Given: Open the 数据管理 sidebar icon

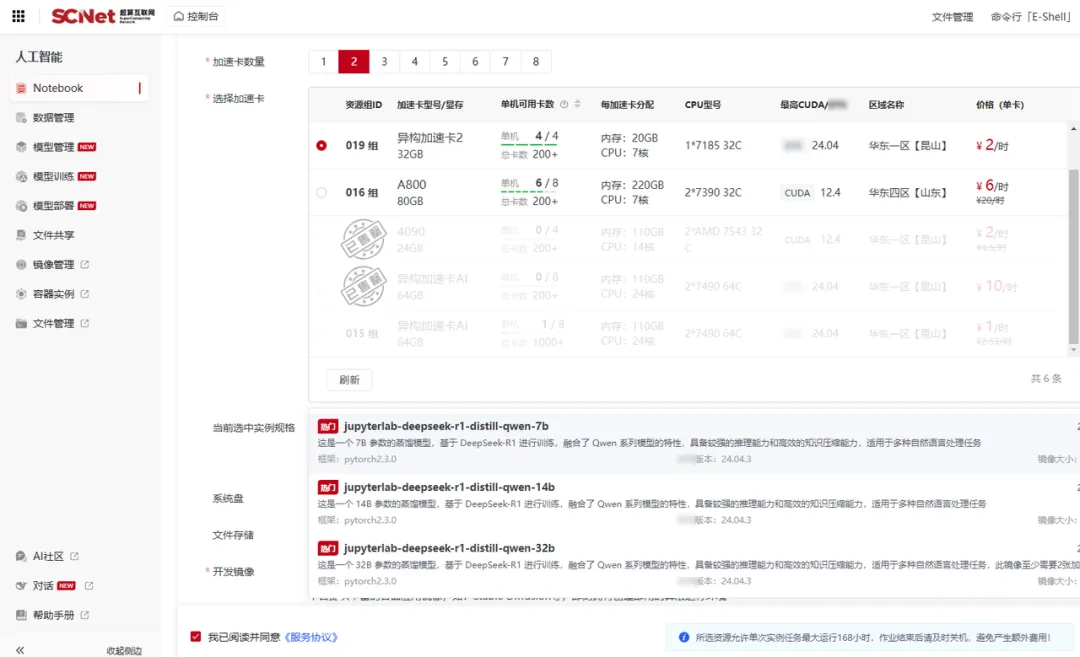Looking at the screenshot, I should tap(21, 118).
